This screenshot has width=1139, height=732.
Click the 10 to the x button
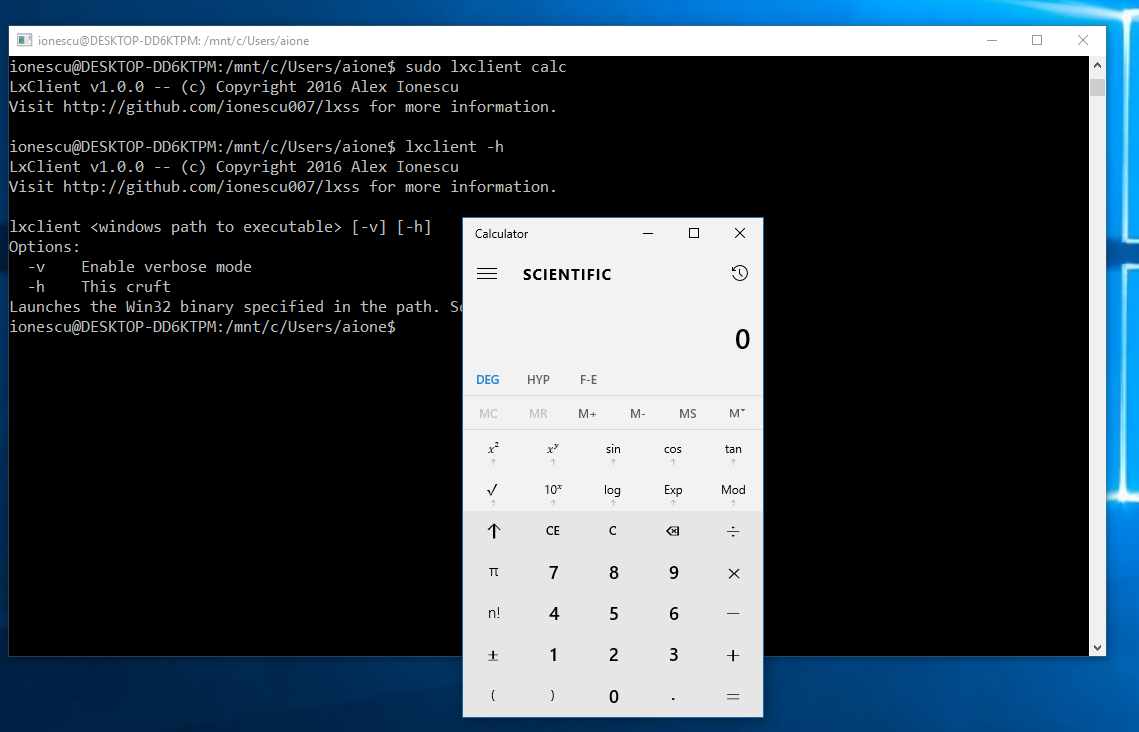553,491
